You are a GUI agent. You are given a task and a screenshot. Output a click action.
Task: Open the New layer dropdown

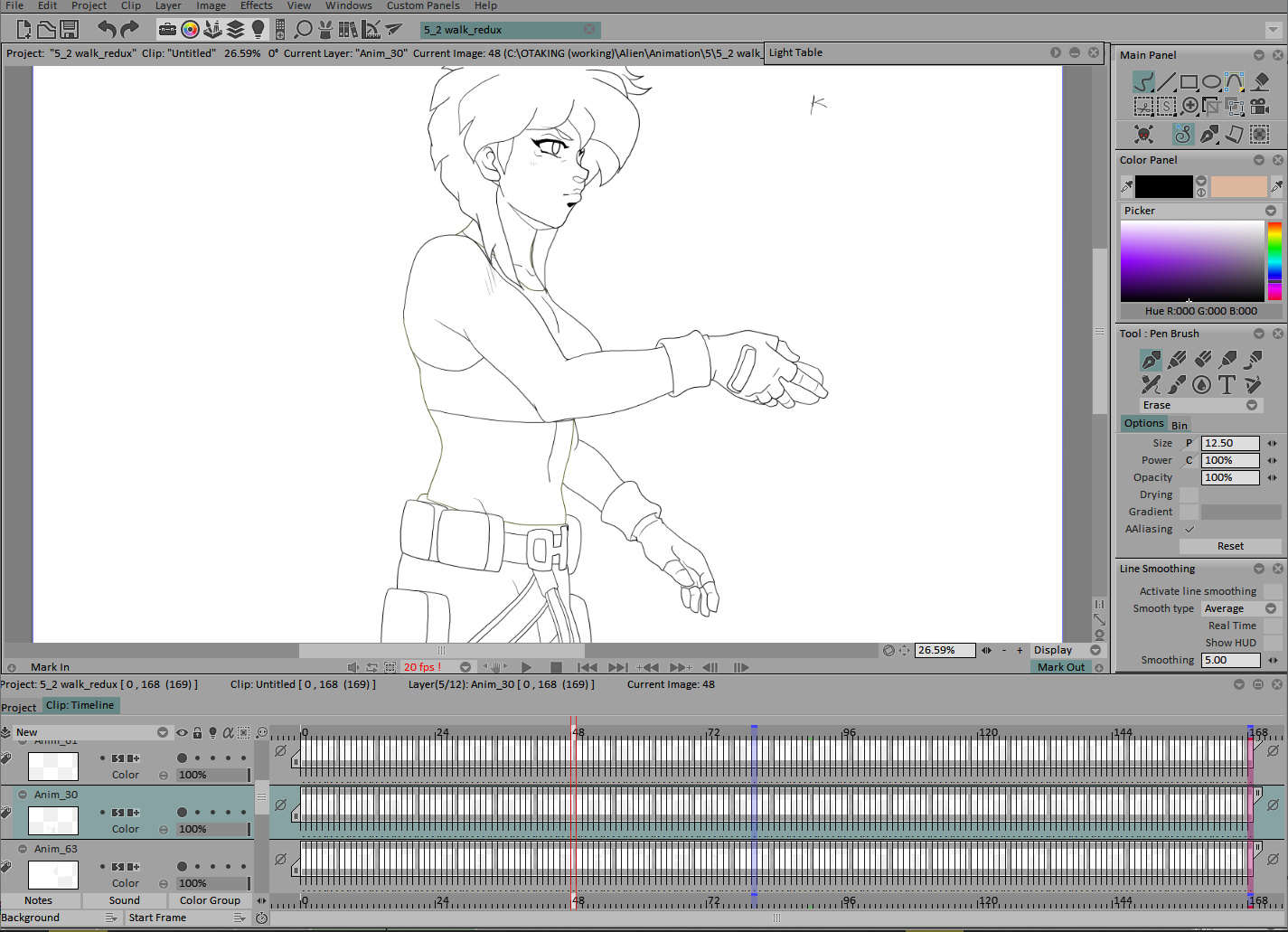[x=91, y=732]
